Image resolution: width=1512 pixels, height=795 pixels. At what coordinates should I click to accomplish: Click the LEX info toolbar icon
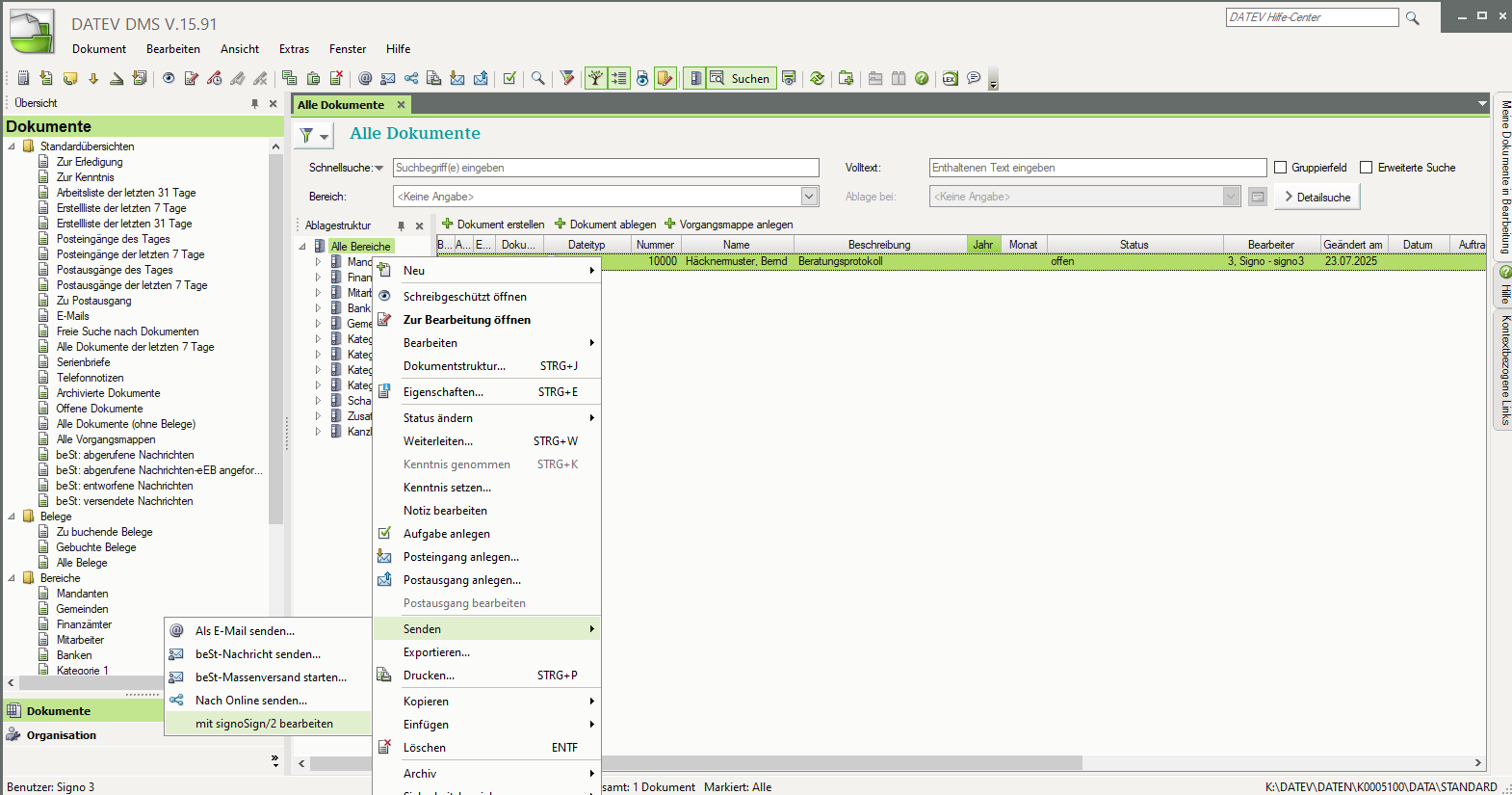point(950,78)
